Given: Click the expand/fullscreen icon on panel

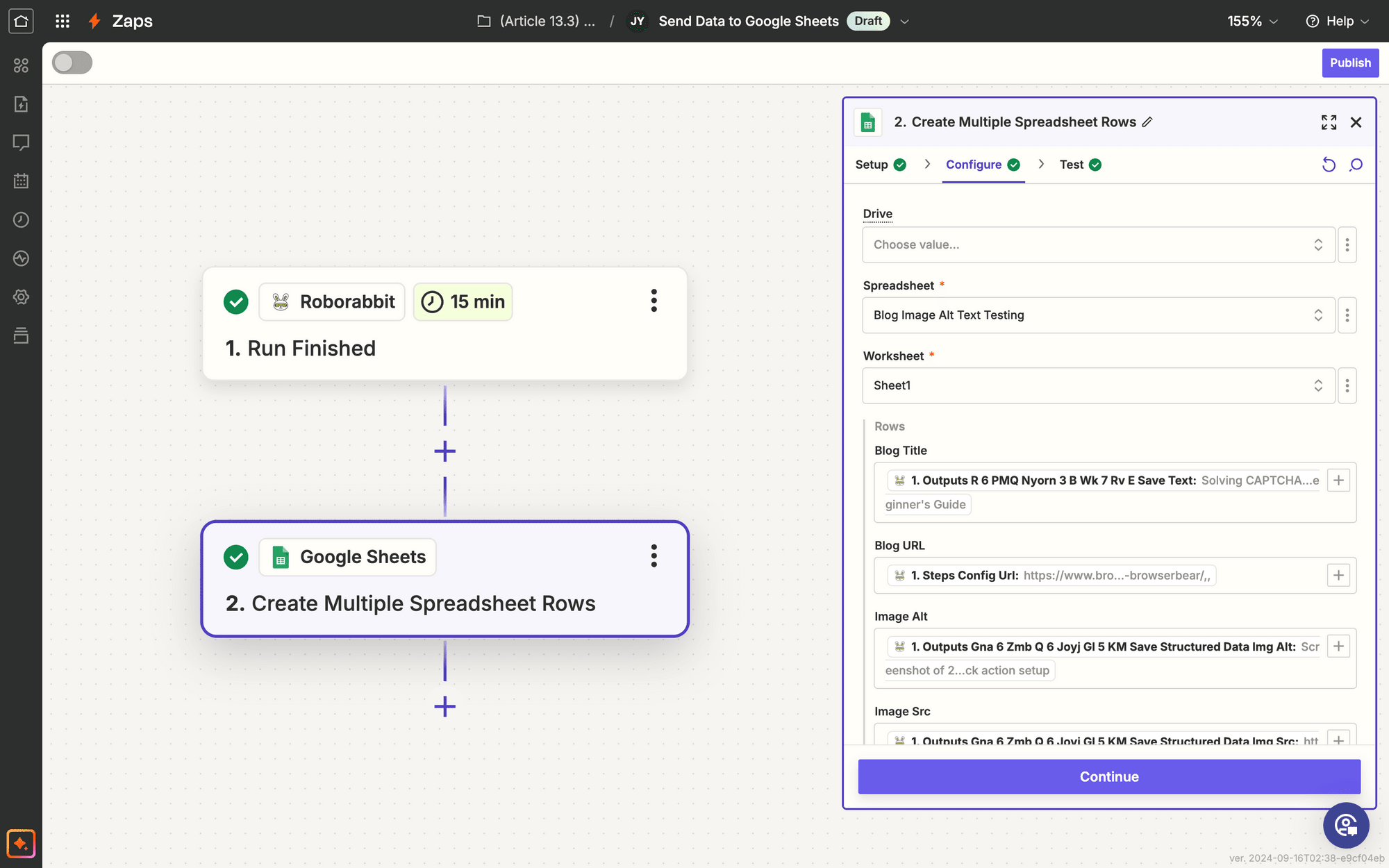Looking at the screenshot, I should (1328, 122).
